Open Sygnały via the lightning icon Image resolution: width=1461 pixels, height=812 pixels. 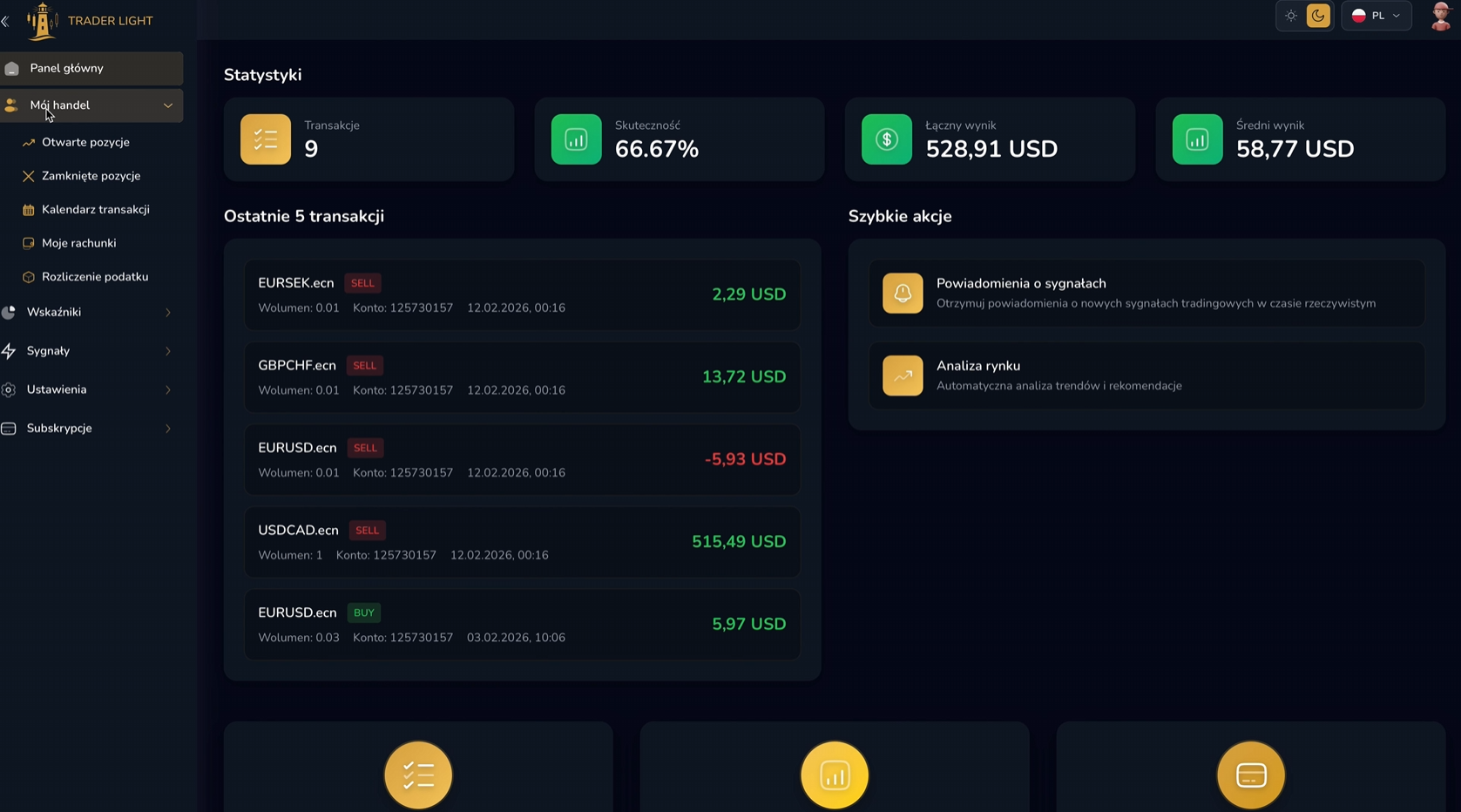[10, 350]
